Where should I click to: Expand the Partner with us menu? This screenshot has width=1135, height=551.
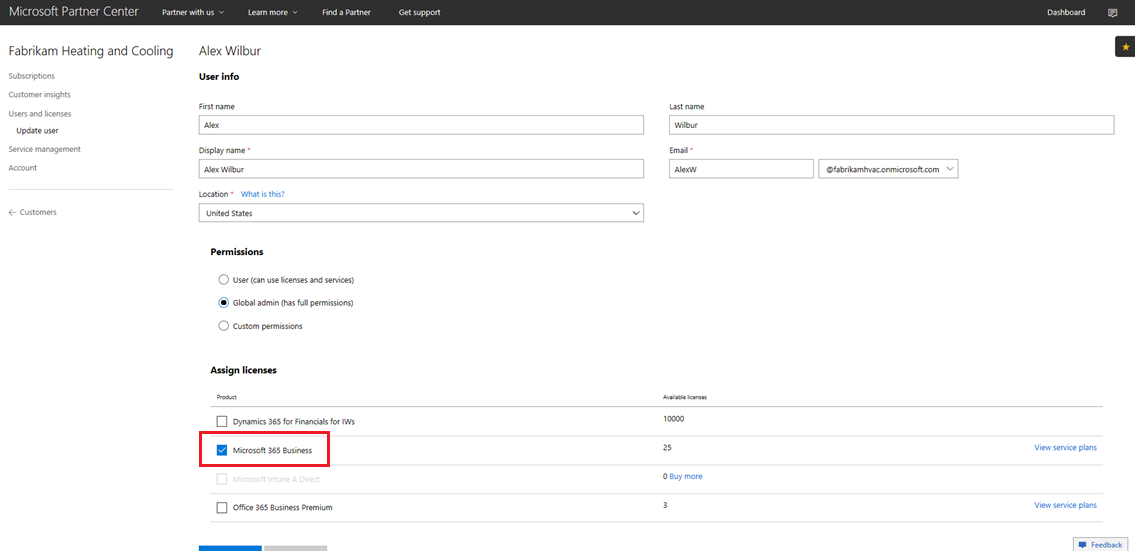193,13
